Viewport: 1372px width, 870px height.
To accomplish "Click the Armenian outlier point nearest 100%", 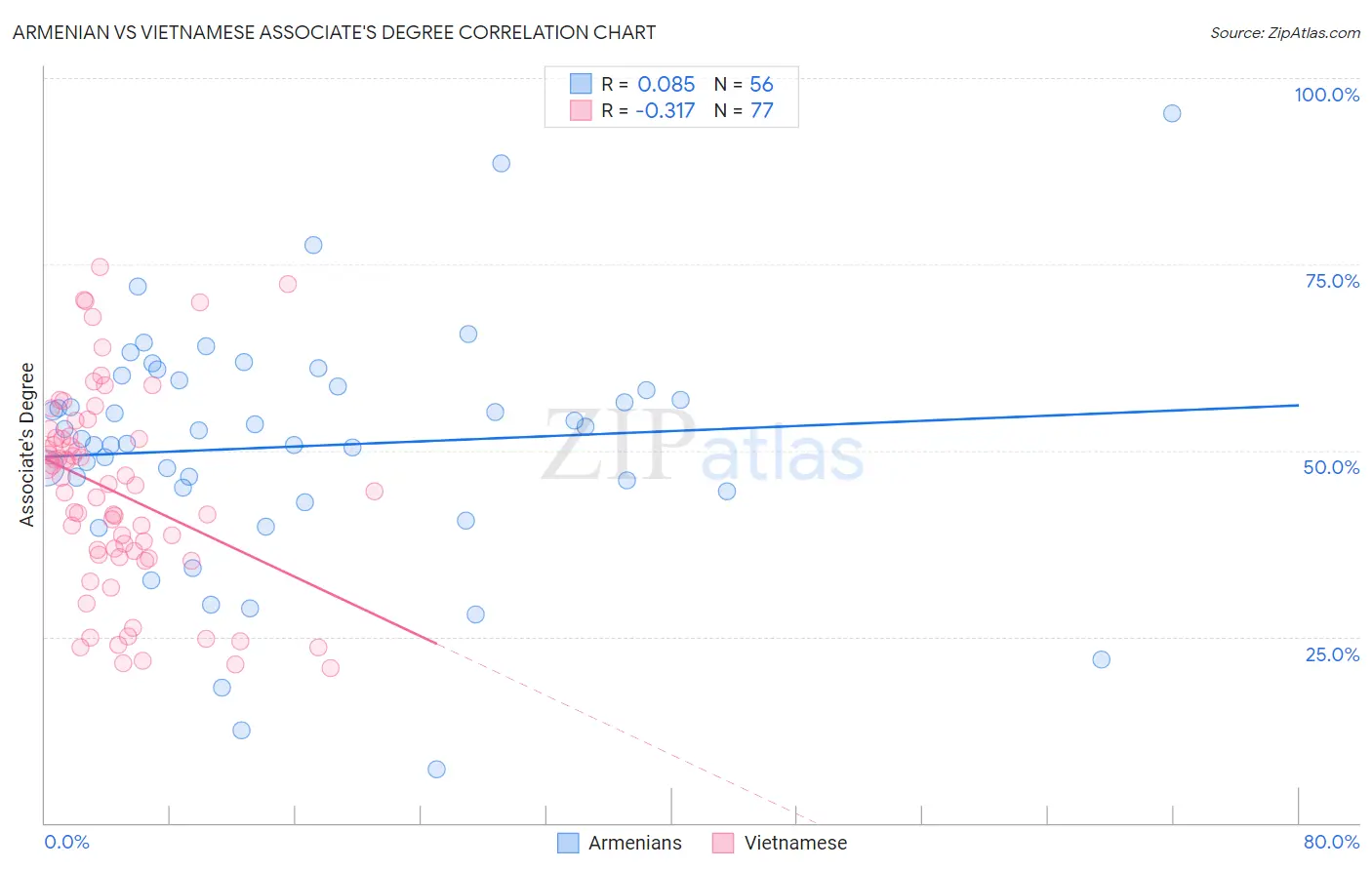I will tap(1172, 113).
